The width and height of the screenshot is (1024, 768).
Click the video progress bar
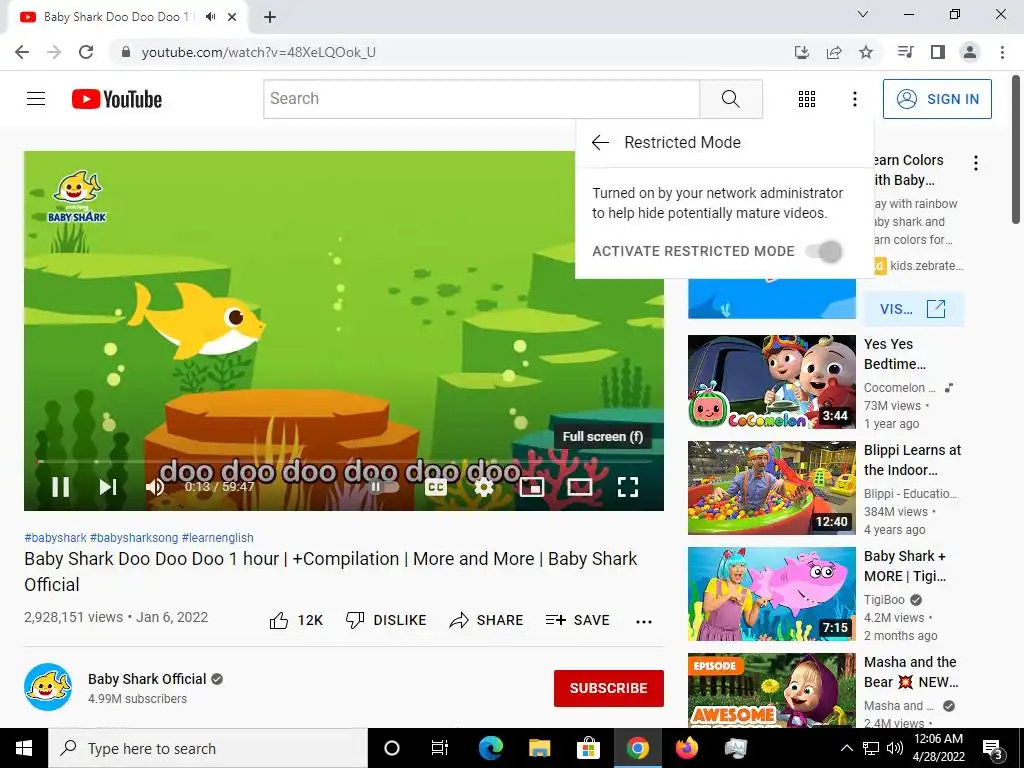344,461
